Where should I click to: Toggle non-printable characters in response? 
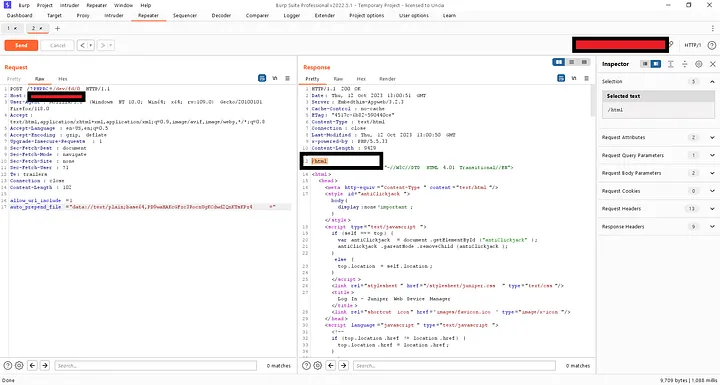574,79
